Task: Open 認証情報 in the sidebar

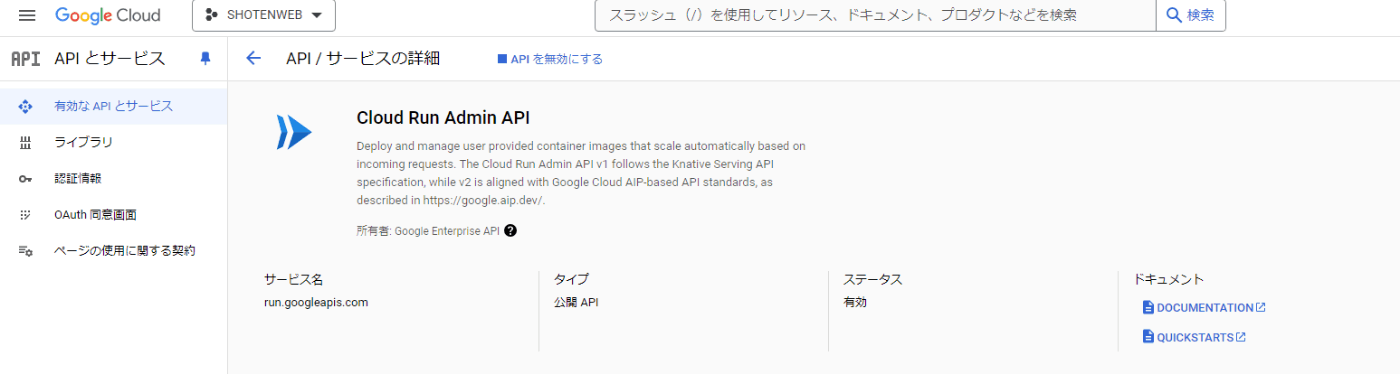Action: tap(113, 178)
